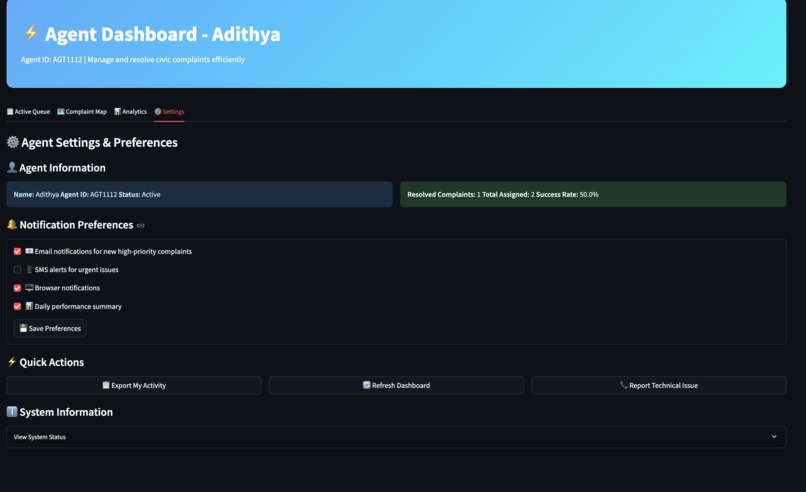806x492 pixels.
Task: Click the Agent Settings & Preferences heading
Action: [x=99, y=142]
